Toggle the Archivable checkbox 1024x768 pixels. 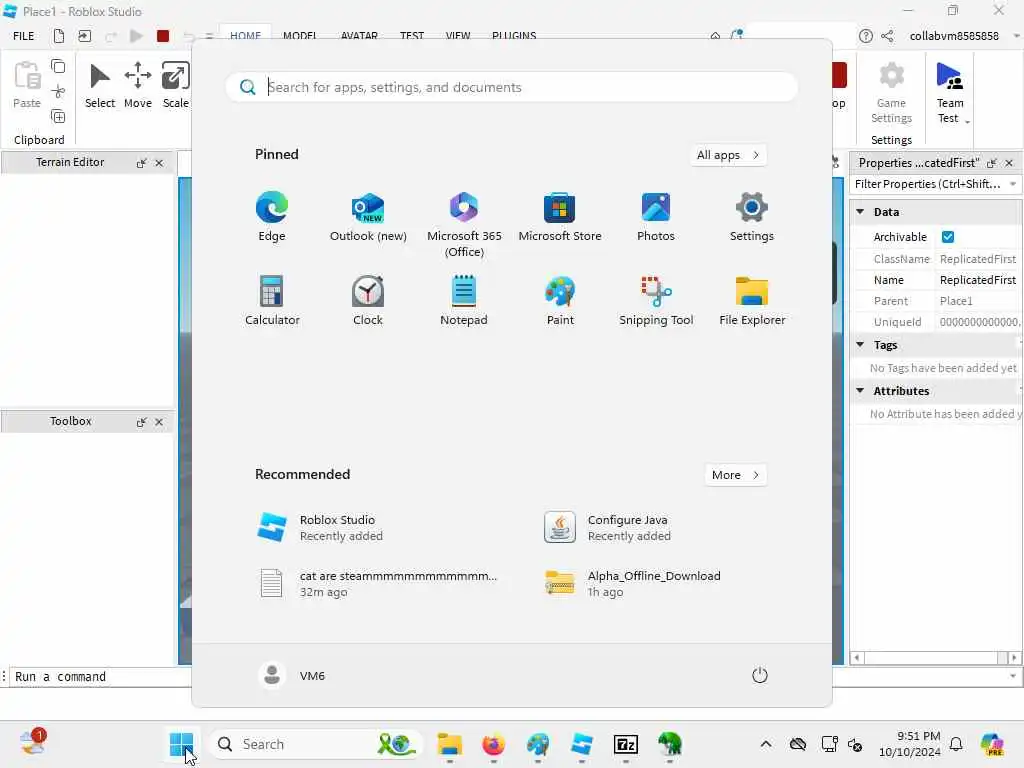[x=948, y=237]
